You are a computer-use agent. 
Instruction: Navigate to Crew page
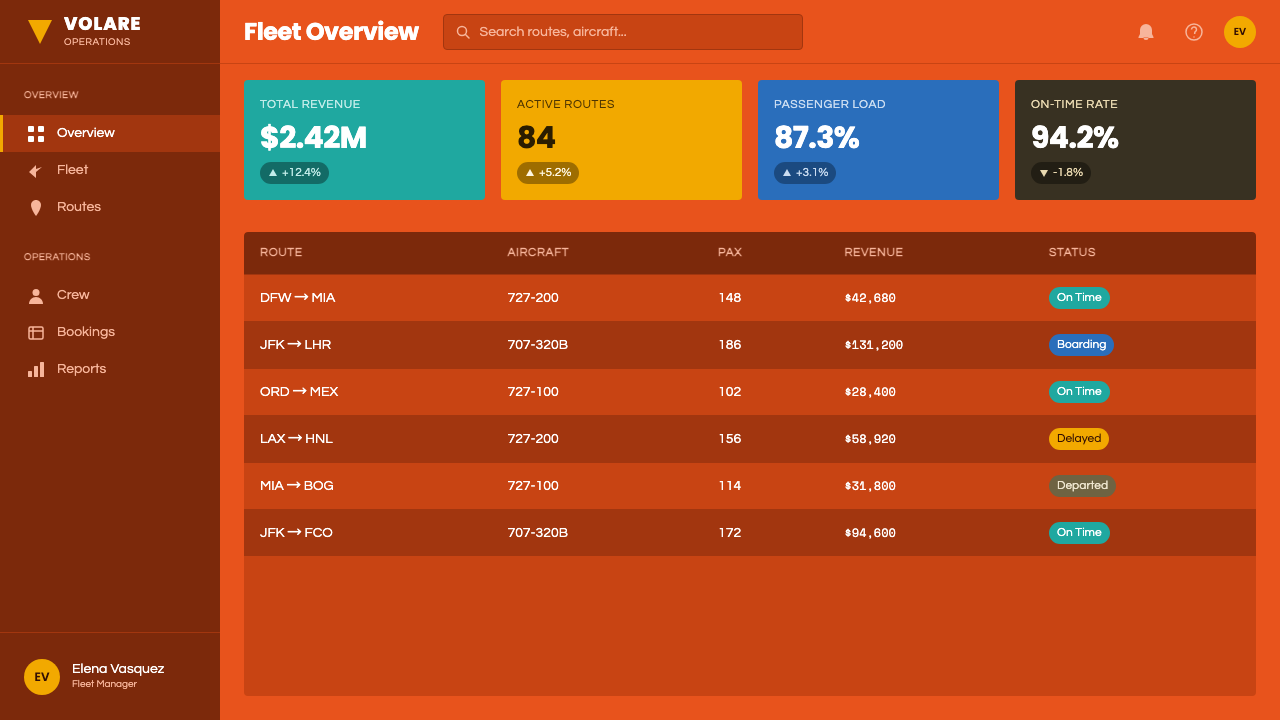click(x=110, y=295)
